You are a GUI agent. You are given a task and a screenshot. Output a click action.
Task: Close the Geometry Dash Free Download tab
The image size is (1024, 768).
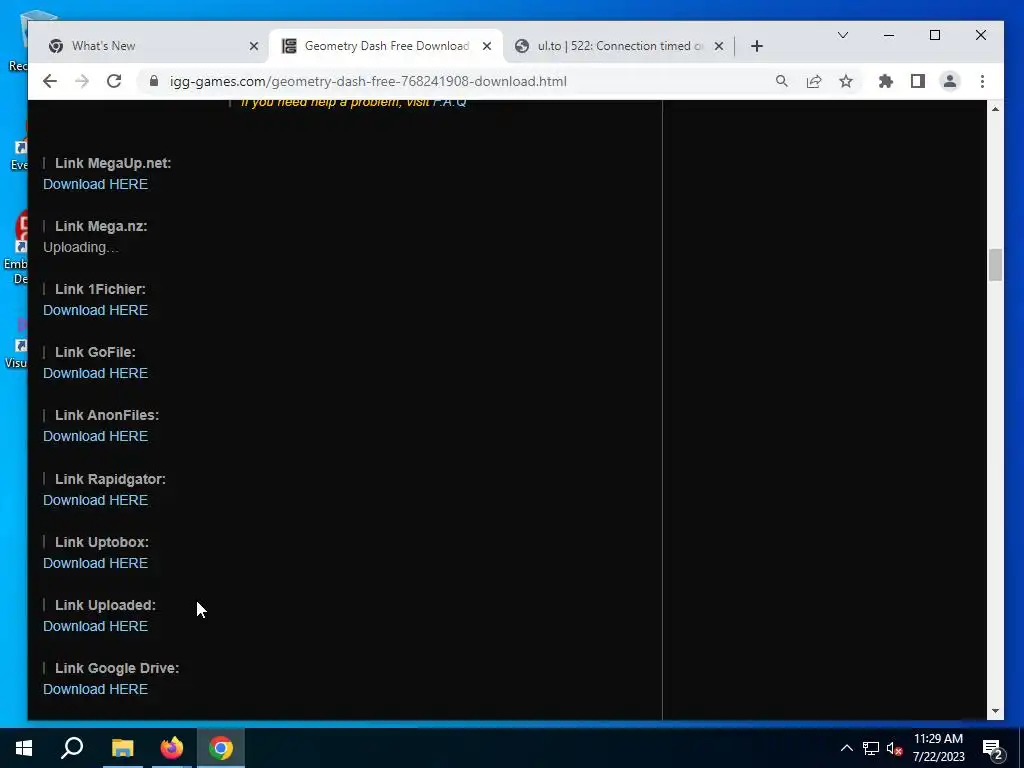487,46
